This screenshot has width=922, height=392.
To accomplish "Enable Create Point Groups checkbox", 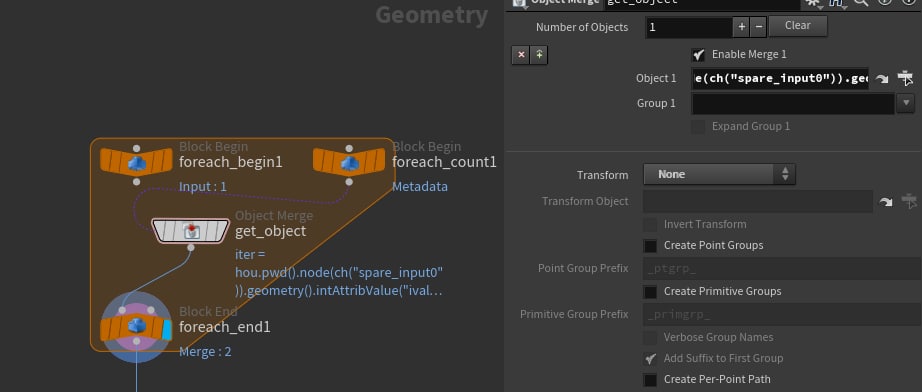I will (650, 246).
